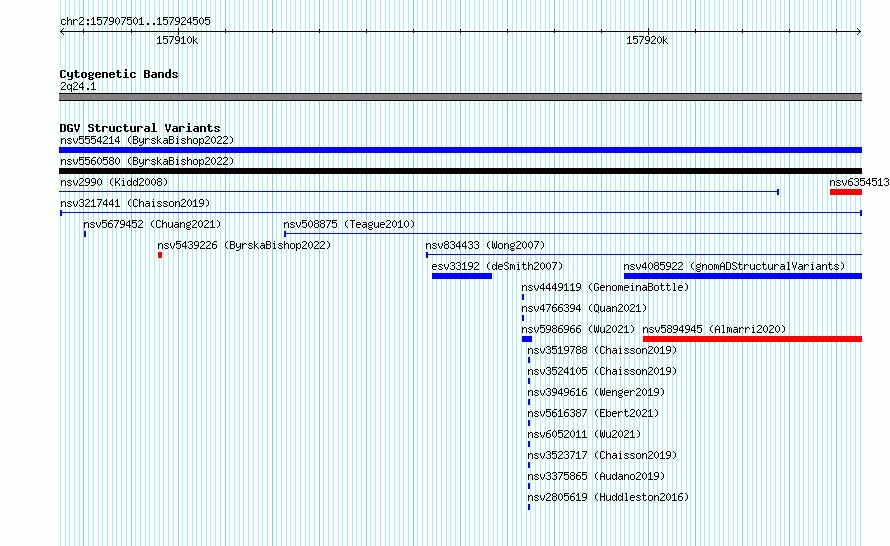Click the red bar of nsv5894945
Screen dimensions: 890x546
pyautogui.click(x=753, y=339)
